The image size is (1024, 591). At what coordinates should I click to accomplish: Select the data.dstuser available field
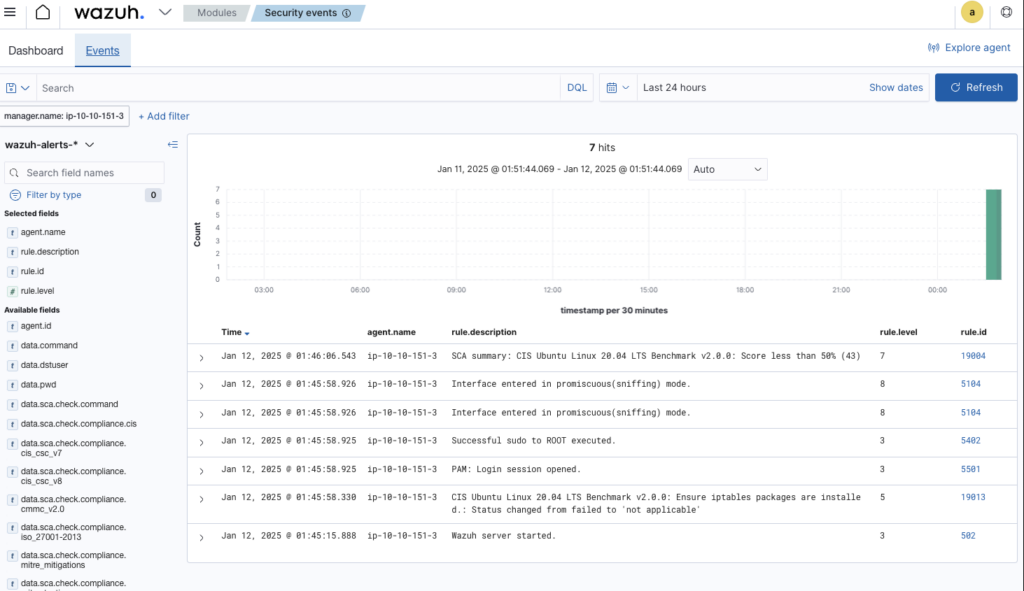point(44,365)
